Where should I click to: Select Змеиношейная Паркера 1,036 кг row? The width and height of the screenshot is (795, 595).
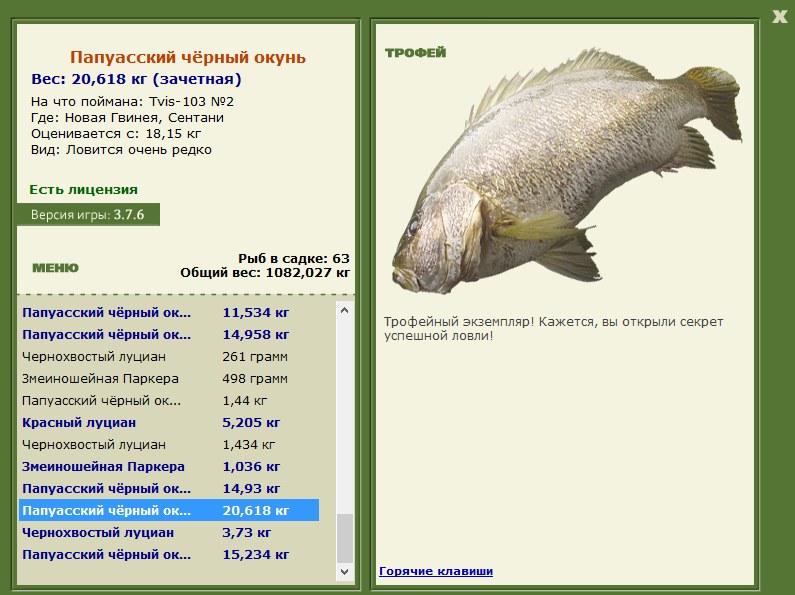coord(169,466)
